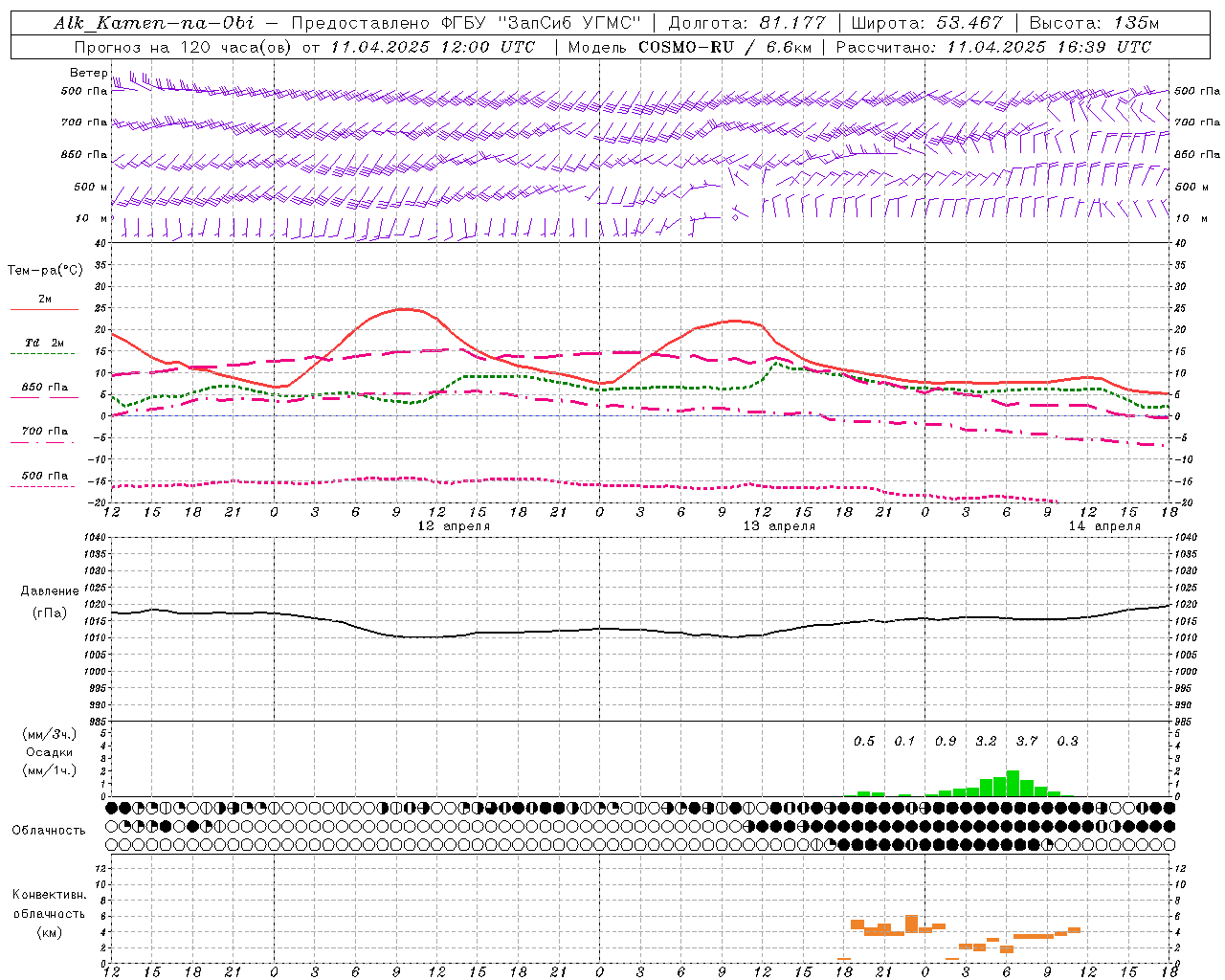Click the 0.5 precipitation total
Image resolution: width=1225 pixels, height=980 pixels.
(864, 741)
